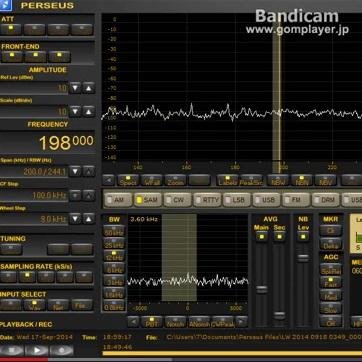Select DRM demodulation mode
This screenshot has width=362, height=362.
coord(326,200)
